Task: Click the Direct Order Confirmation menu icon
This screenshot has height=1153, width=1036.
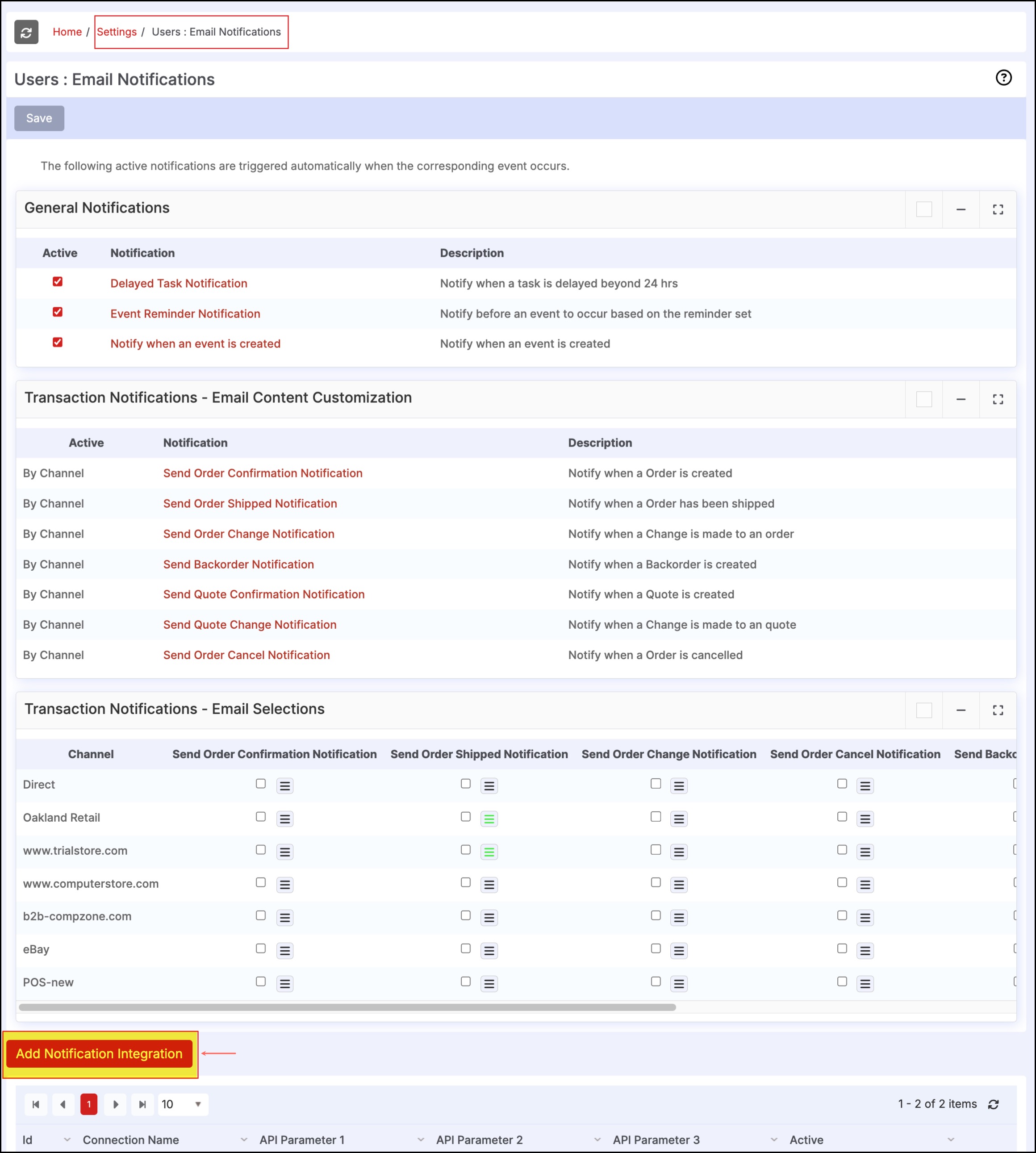Action: tap(284, 786)
